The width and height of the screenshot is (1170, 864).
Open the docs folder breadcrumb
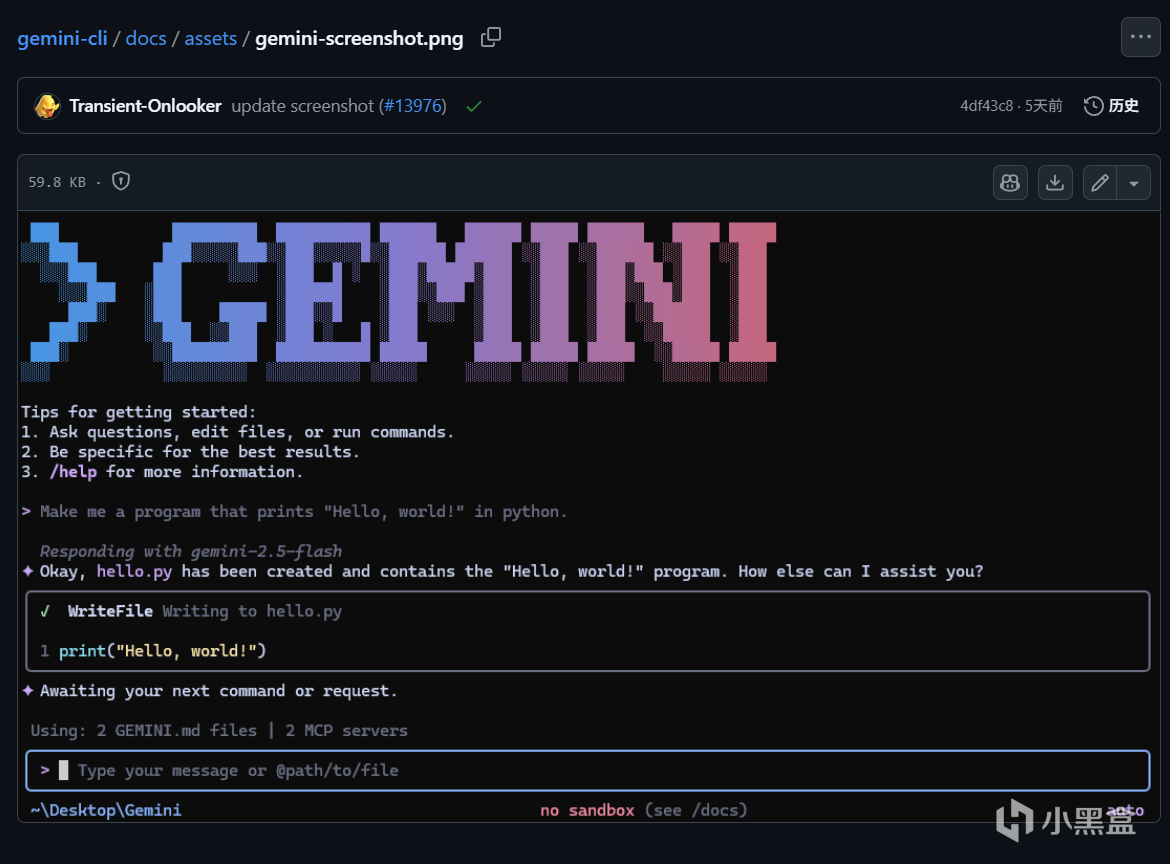[146, 38]
